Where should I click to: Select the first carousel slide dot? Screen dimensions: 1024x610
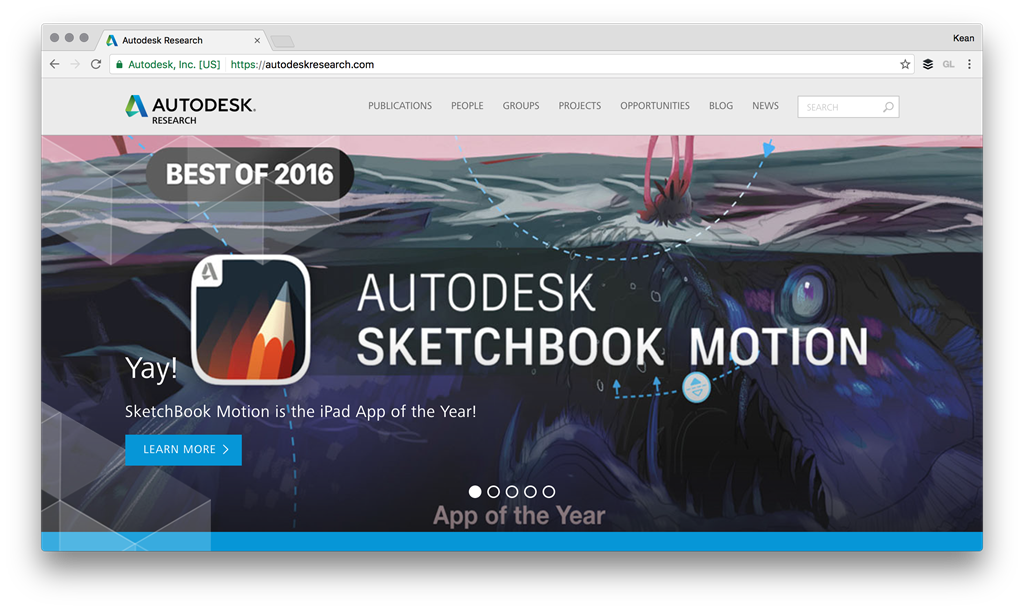475,492
